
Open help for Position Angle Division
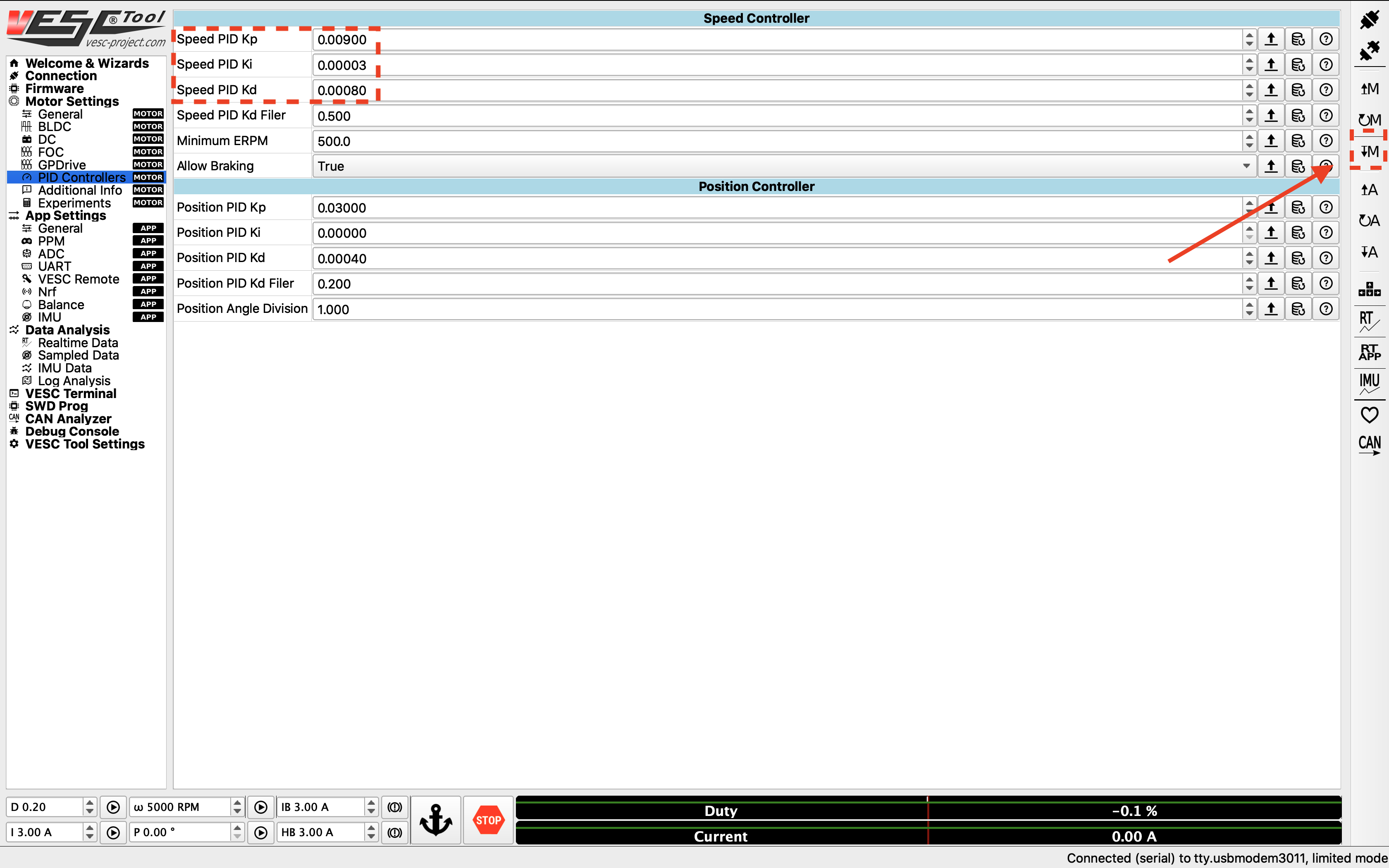[x=1326, y=309]
